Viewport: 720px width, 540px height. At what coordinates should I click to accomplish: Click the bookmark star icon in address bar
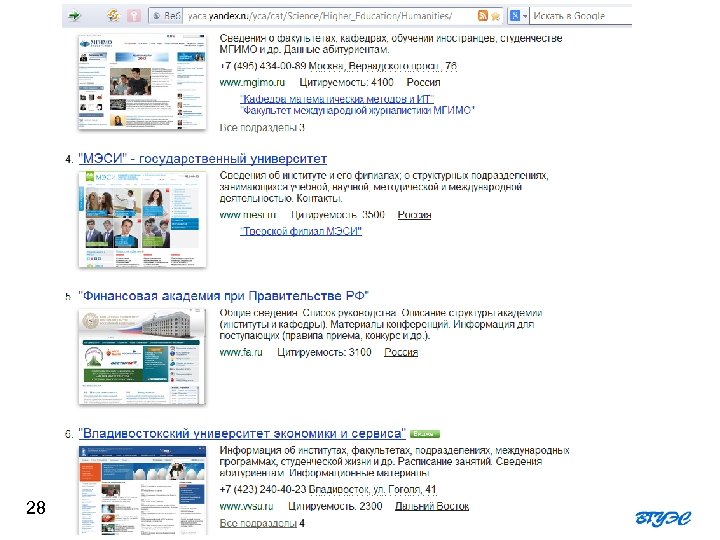[495, 16]
